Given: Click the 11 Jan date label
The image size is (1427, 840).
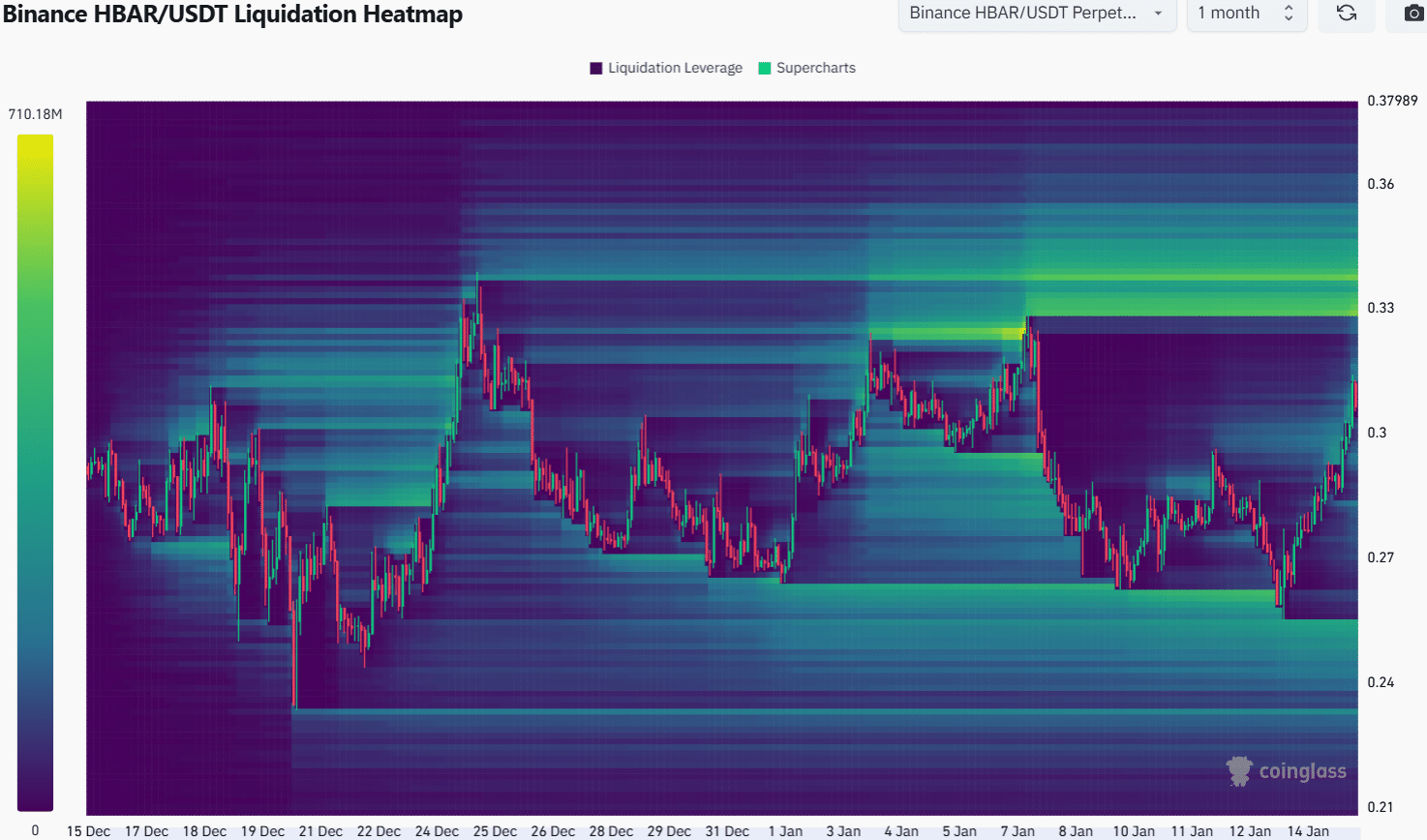Looking at the screenshot, I should (x=1192, y=831).
